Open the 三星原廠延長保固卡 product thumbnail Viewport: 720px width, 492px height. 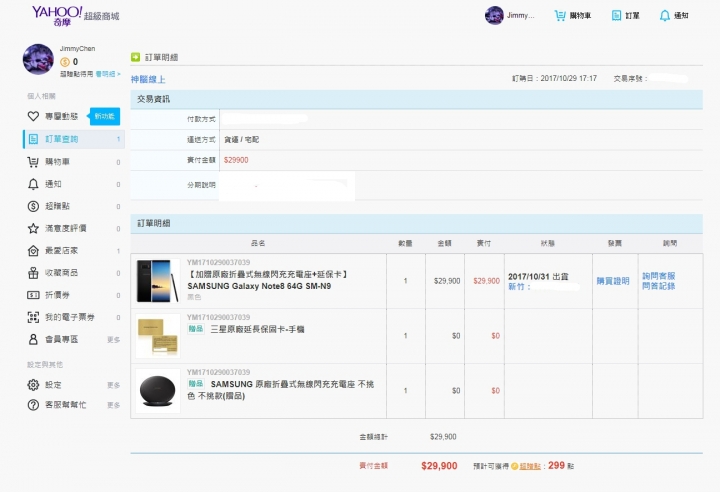tap(158, 336)
